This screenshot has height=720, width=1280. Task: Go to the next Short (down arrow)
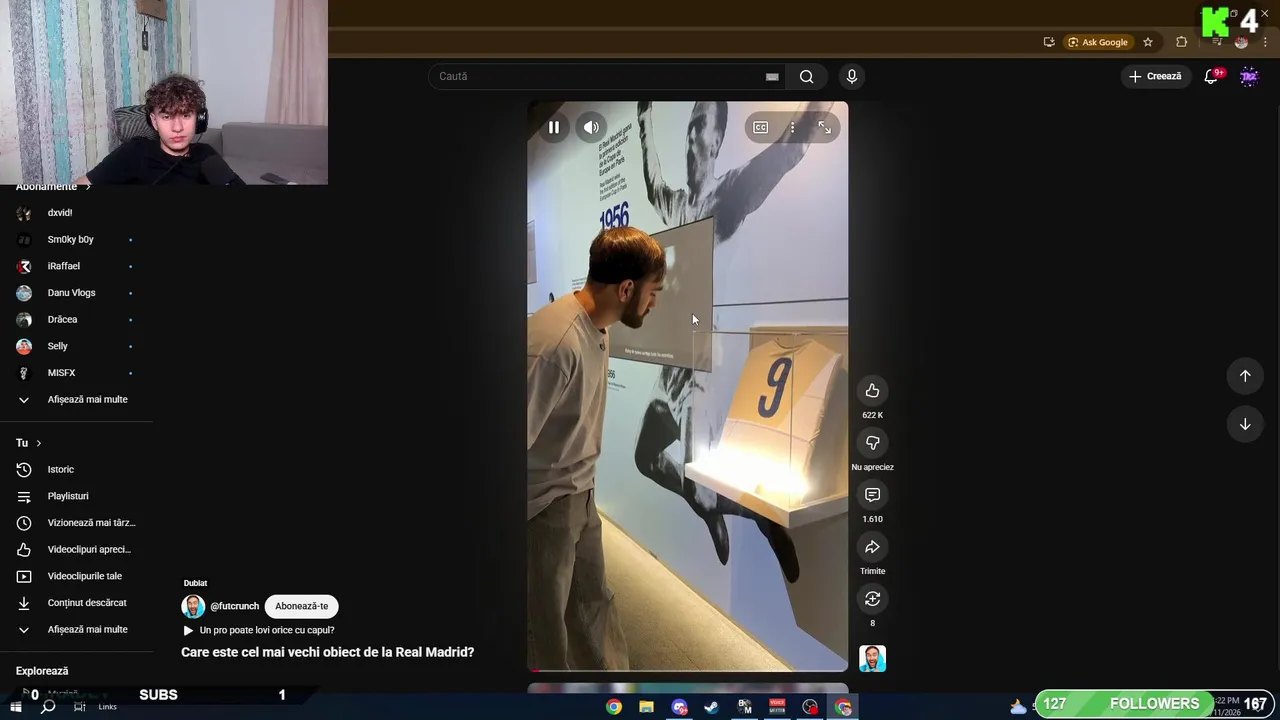point(1245,424)
